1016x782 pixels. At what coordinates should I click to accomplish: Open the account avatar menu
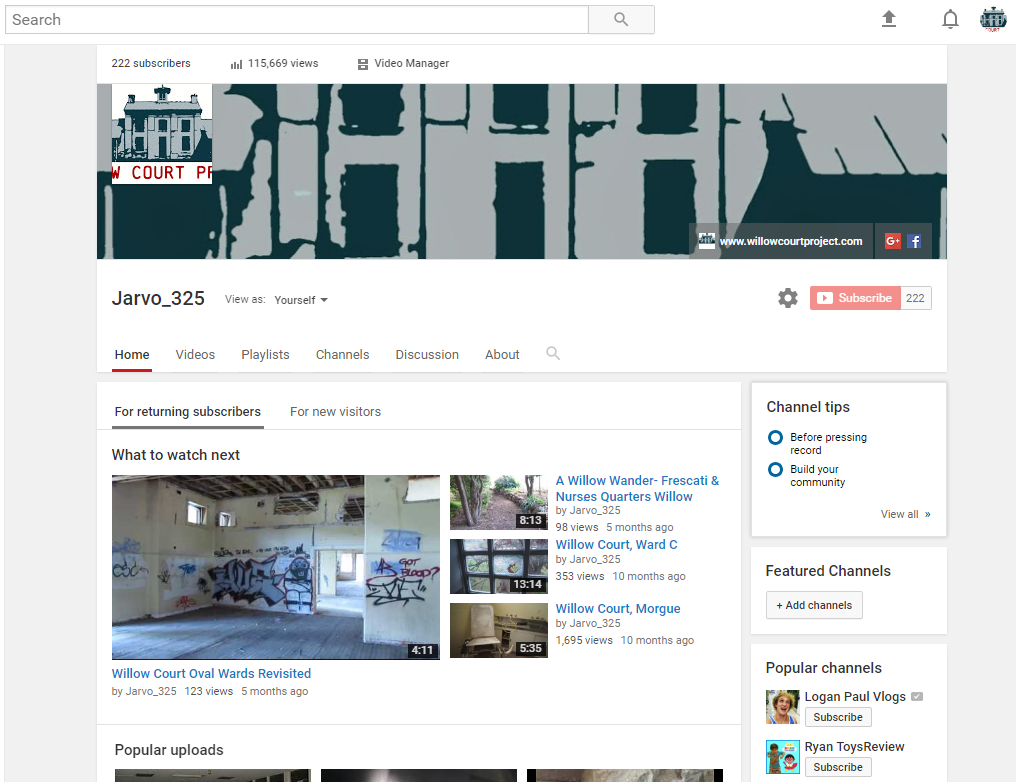993,19
